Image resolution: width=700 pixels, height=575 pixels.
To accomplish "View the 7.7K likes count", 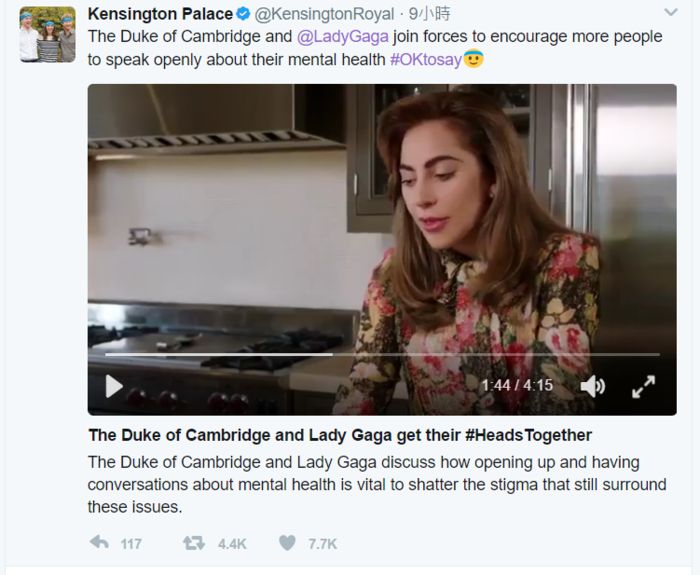I will pyautogui.click(x=322, y=544).
